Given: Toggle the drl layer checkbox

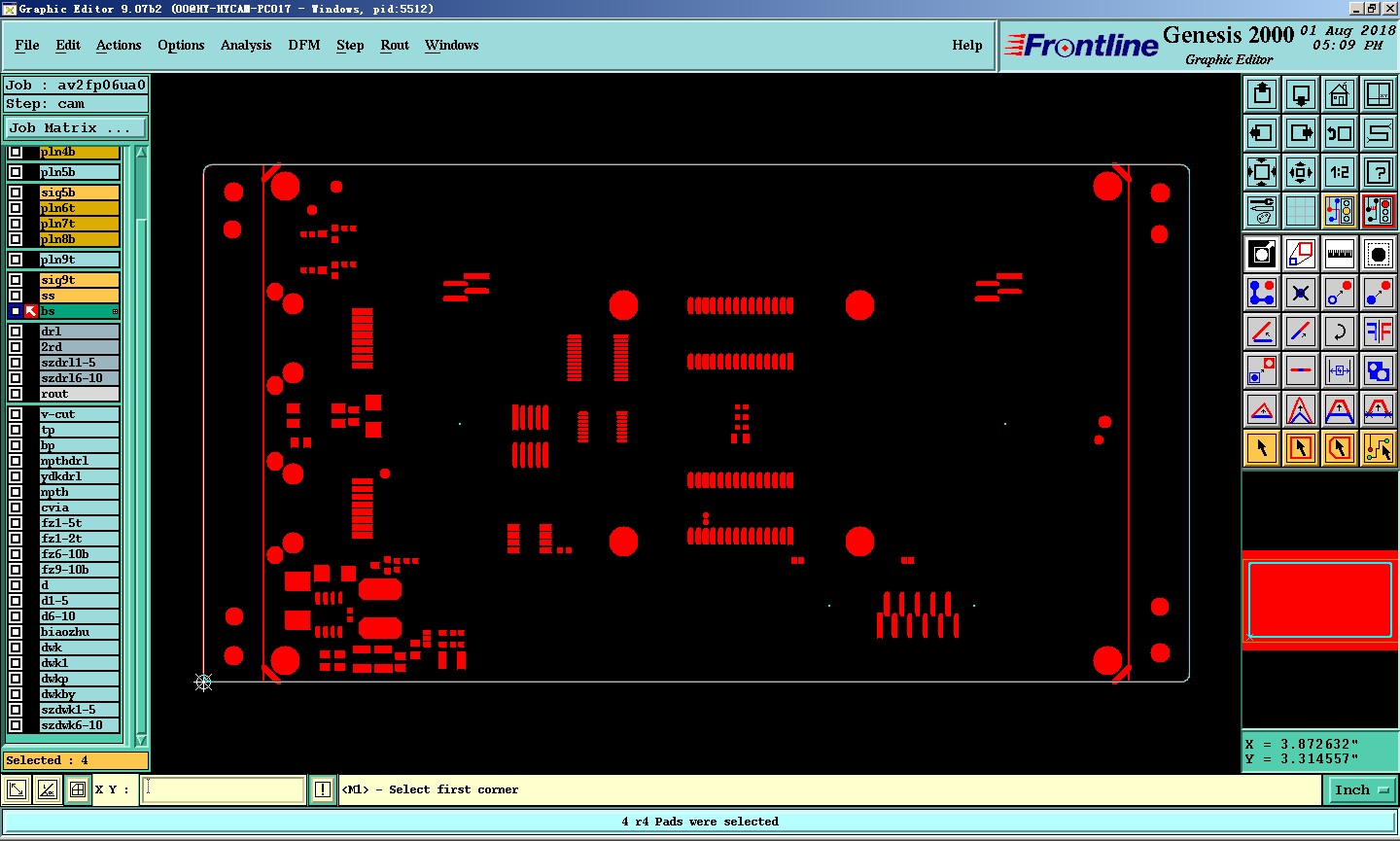Looking at the screenshot, I should click(x=16, y=332).
